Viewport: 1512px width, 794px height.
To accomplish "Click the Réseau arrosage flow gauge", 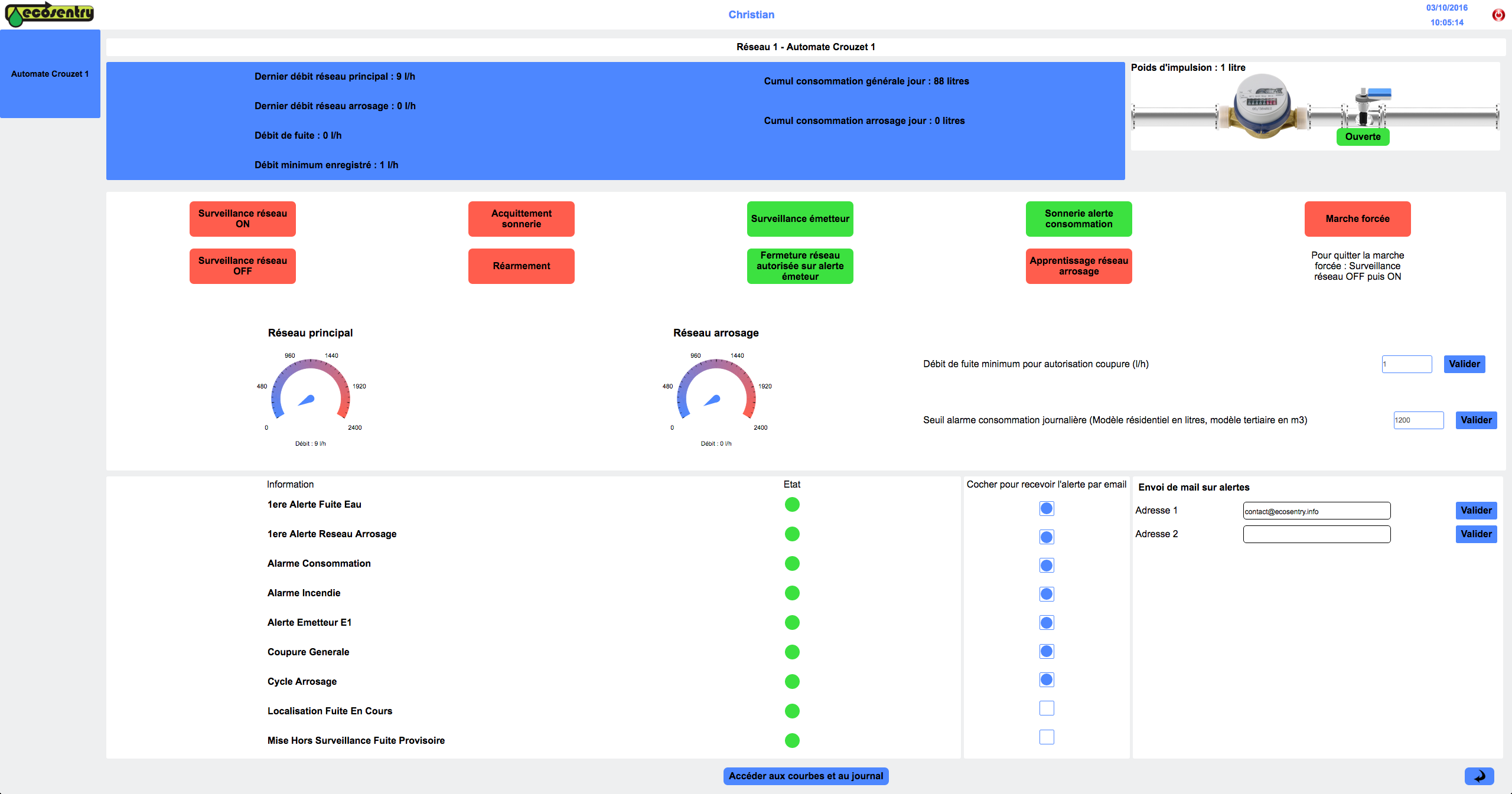I will pyautogui.click(x=716, y=393).
